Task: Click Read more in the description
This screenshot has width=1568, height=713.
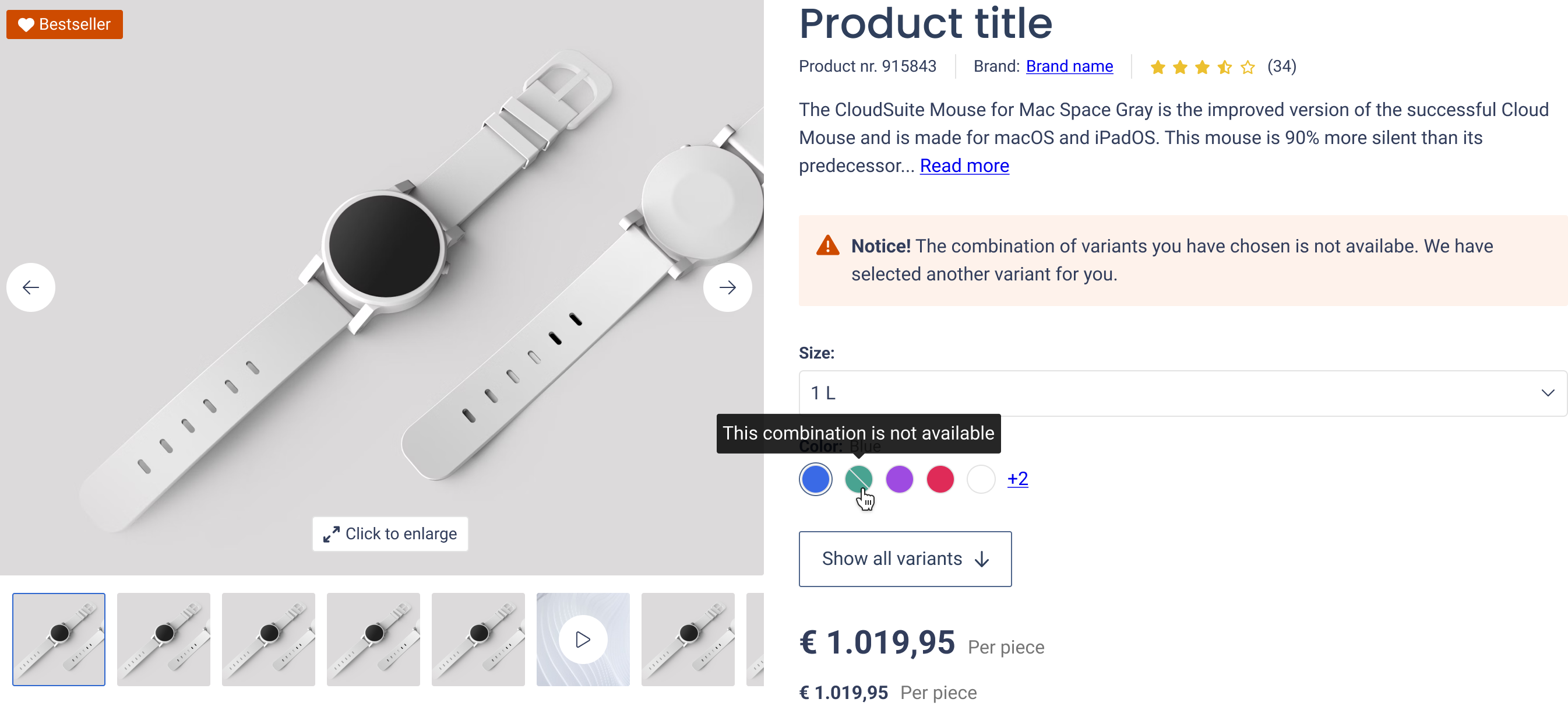Action: [x=964, y=166]
